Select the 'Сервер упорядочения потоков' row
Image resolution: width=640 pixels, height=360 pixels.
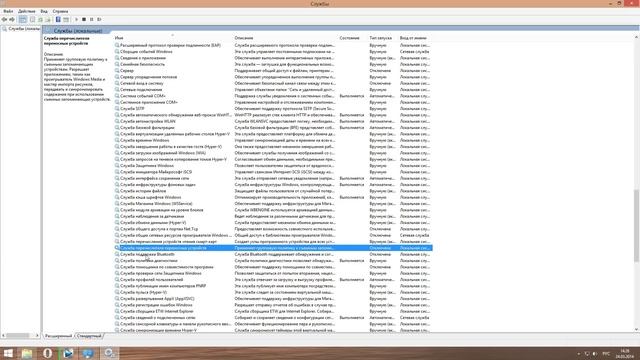tap(273, 77)
